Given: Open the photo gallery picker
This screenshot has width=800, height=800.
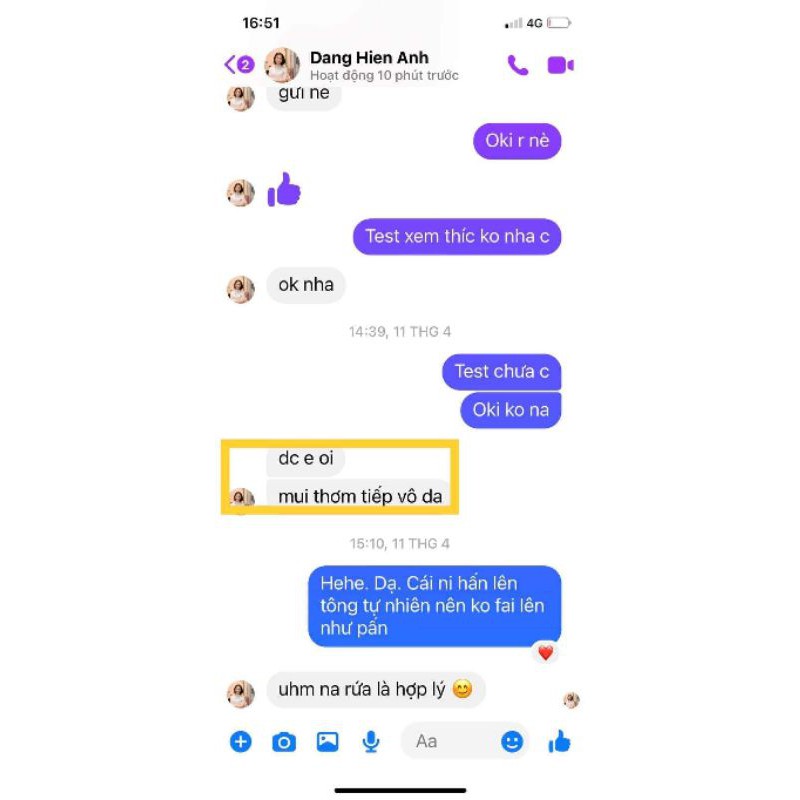Looking at the screenshot, I should point(328,741).
